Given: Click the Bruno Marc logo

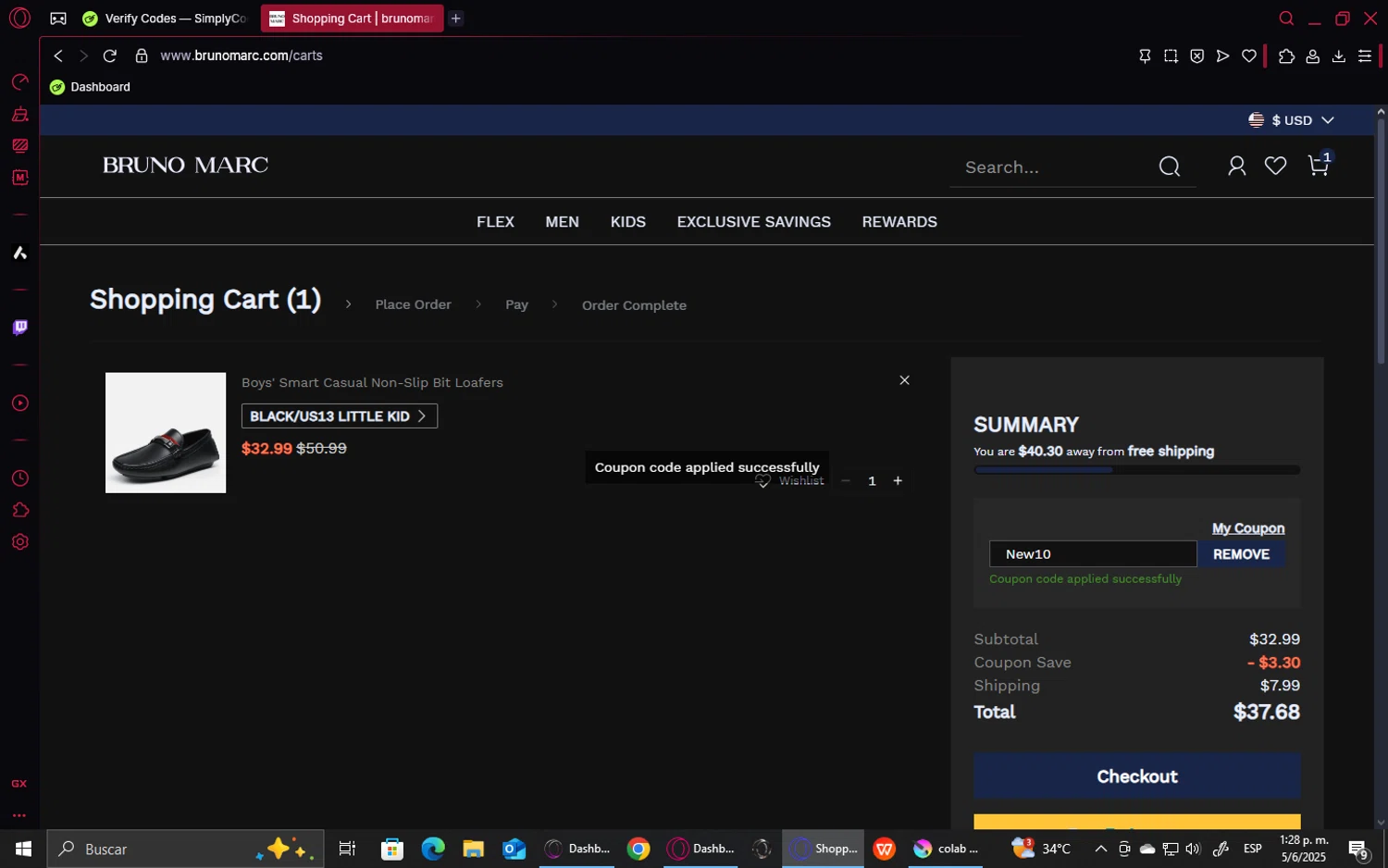Looking at the screenshot, I should (x=185, y=166).
